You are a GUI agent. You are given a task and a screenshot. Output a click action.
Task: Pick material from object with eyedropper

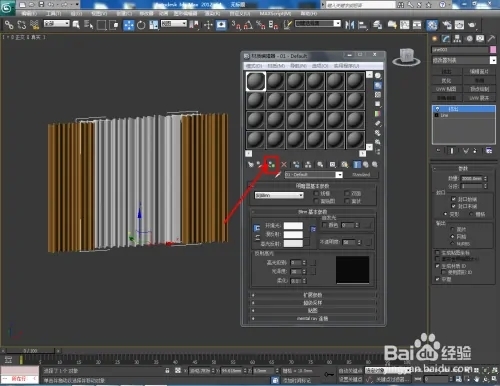277,175
